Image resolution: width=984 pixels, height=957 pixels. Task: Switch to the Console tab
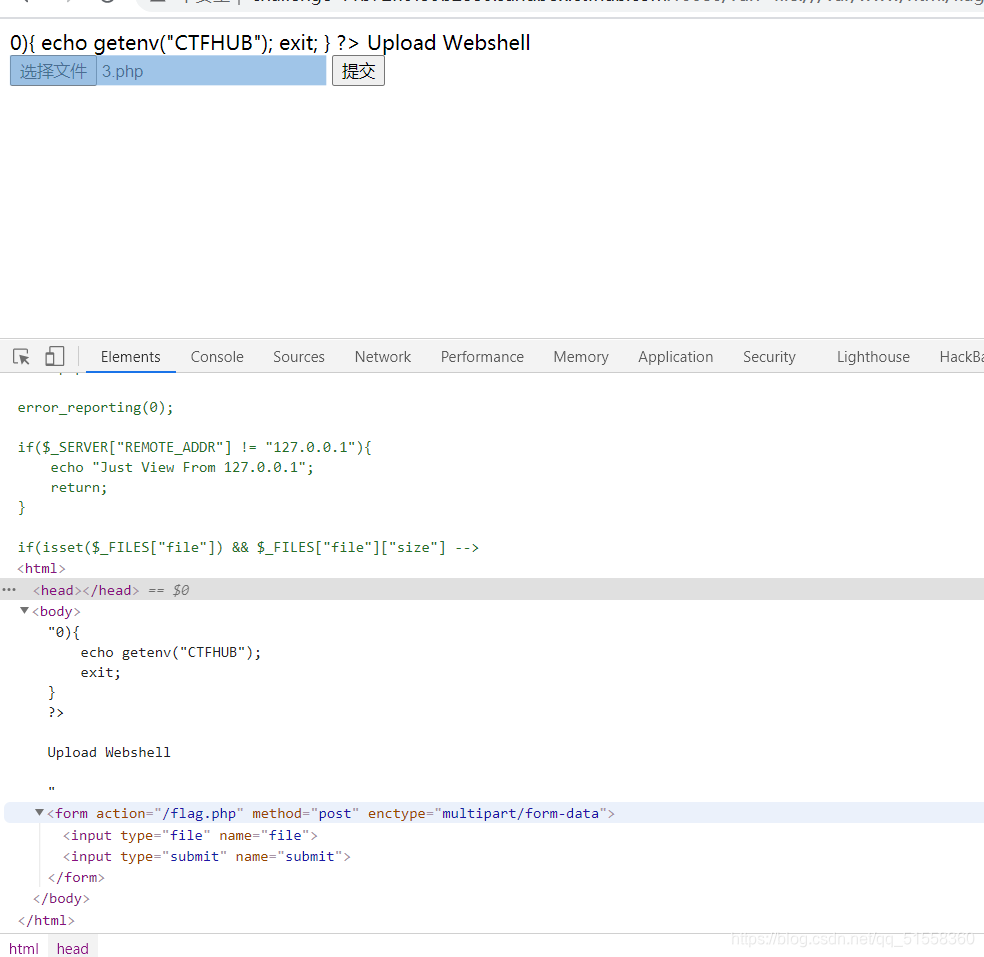(217, 356)
